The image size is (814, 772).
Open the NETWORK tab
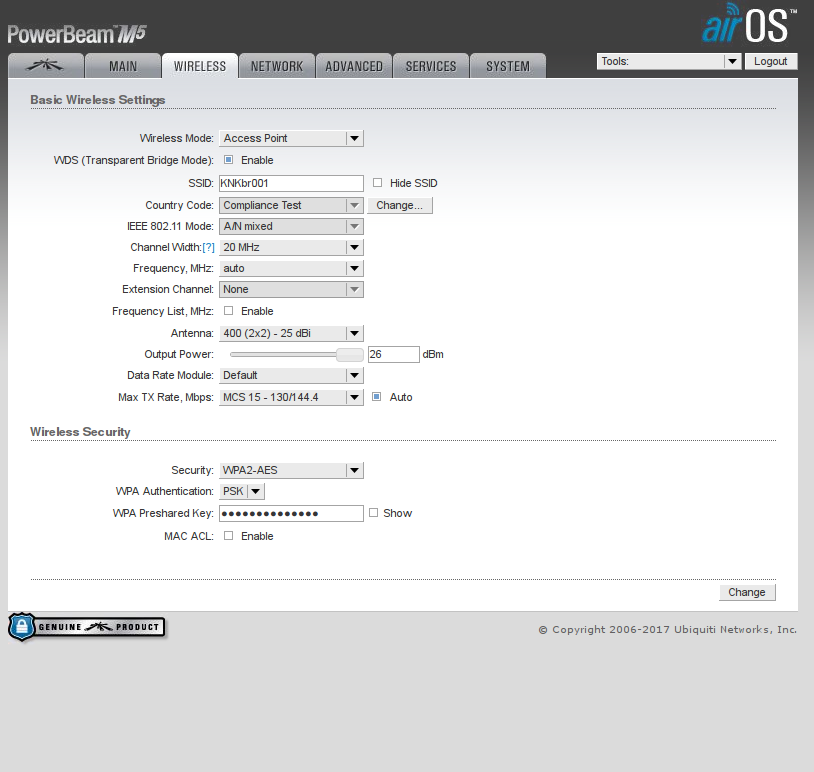277,66
